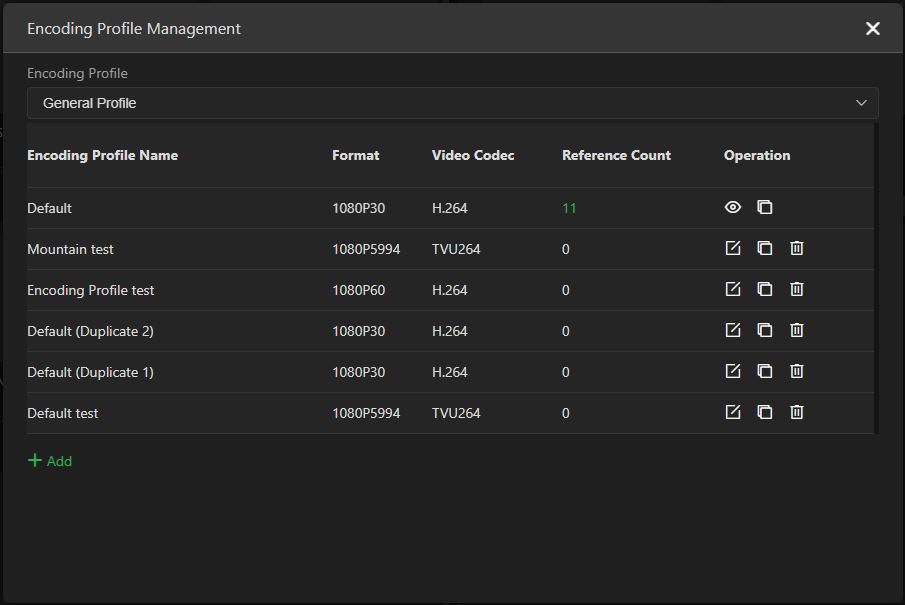
Task: Close the Encoding Profile Management dialog
Action: pos(873,28)
